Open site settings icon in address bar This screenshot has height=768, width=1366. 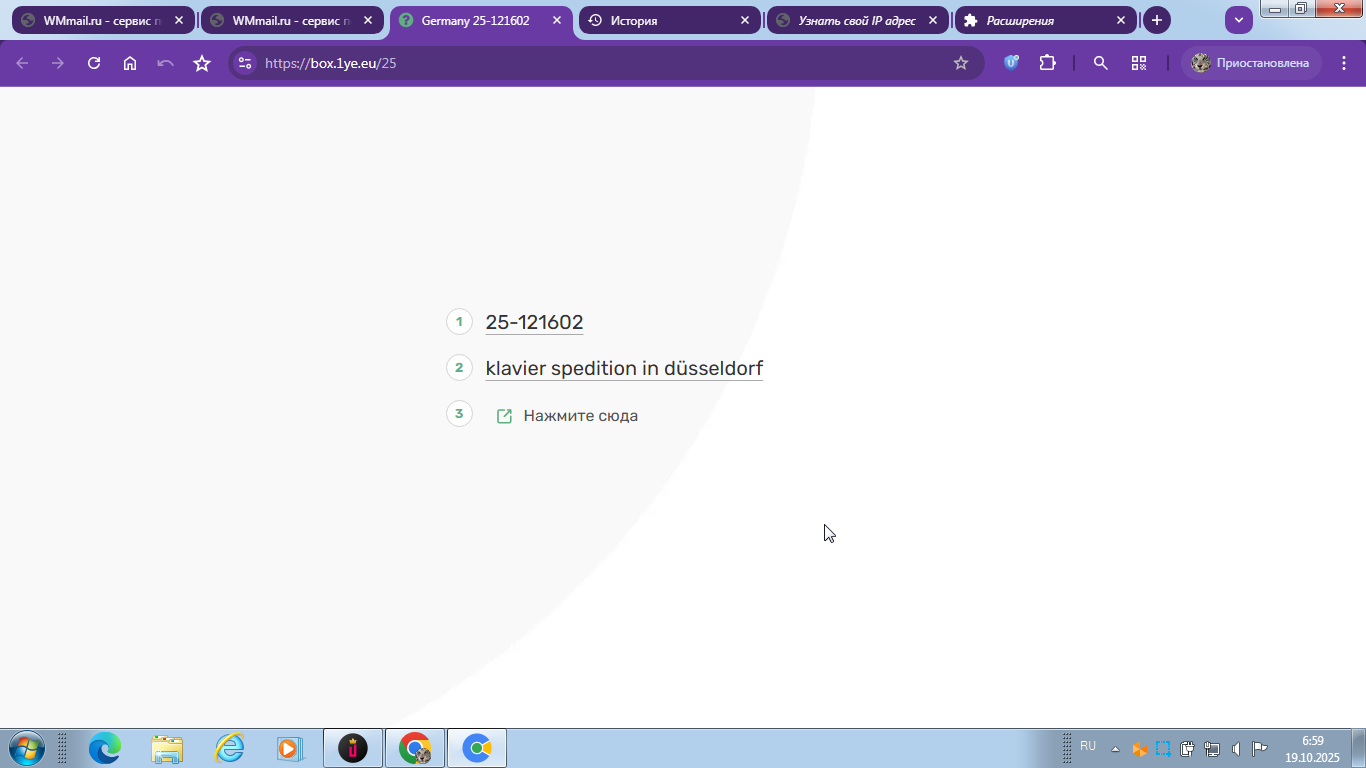click(x=245, y=63)
